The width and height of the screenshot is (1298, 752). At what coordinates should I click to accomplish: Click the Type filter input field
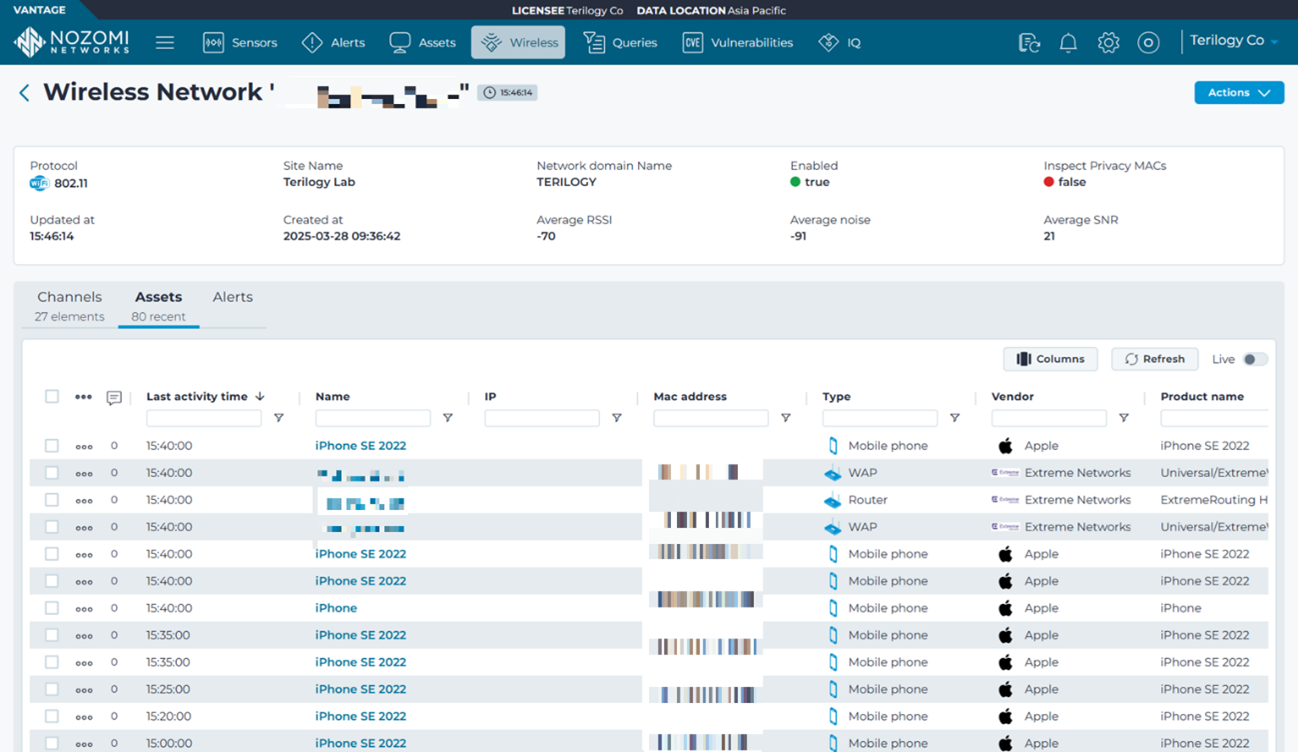click(x=880, y=418)
